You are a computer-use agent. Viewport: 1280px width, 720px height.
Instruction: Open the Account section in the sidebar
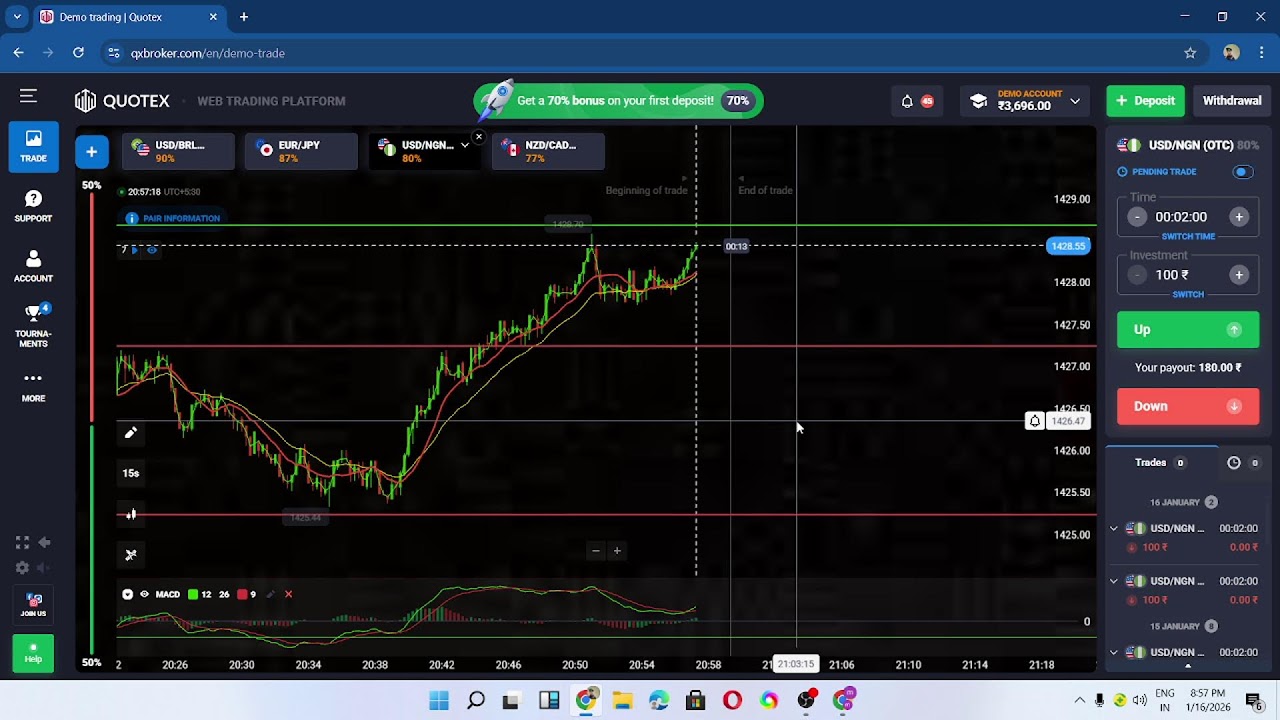pyautogui.click(x=33, y=266)
